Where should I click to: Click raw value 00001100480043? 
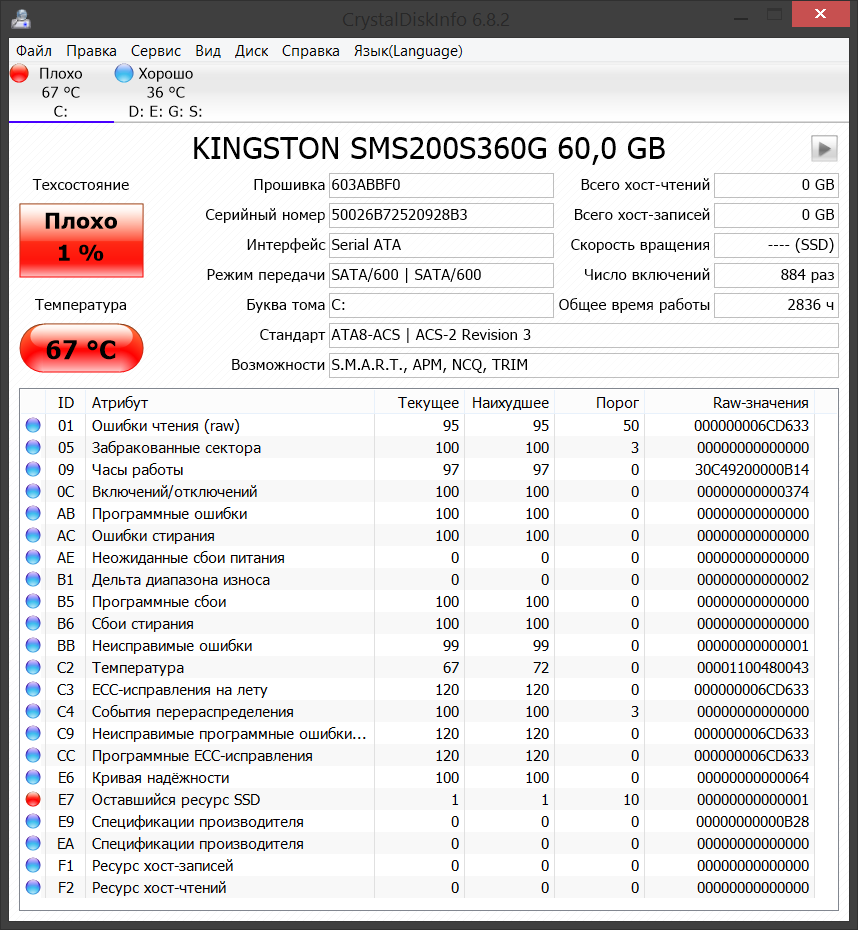pyautogui.click(x=752, y=668)
